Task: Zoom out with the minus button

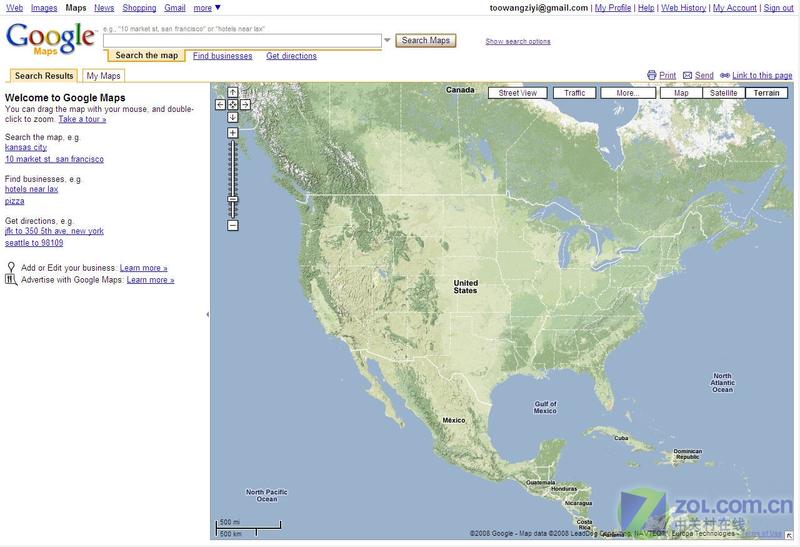Action: pyautogui.click(x=233, y=226)
